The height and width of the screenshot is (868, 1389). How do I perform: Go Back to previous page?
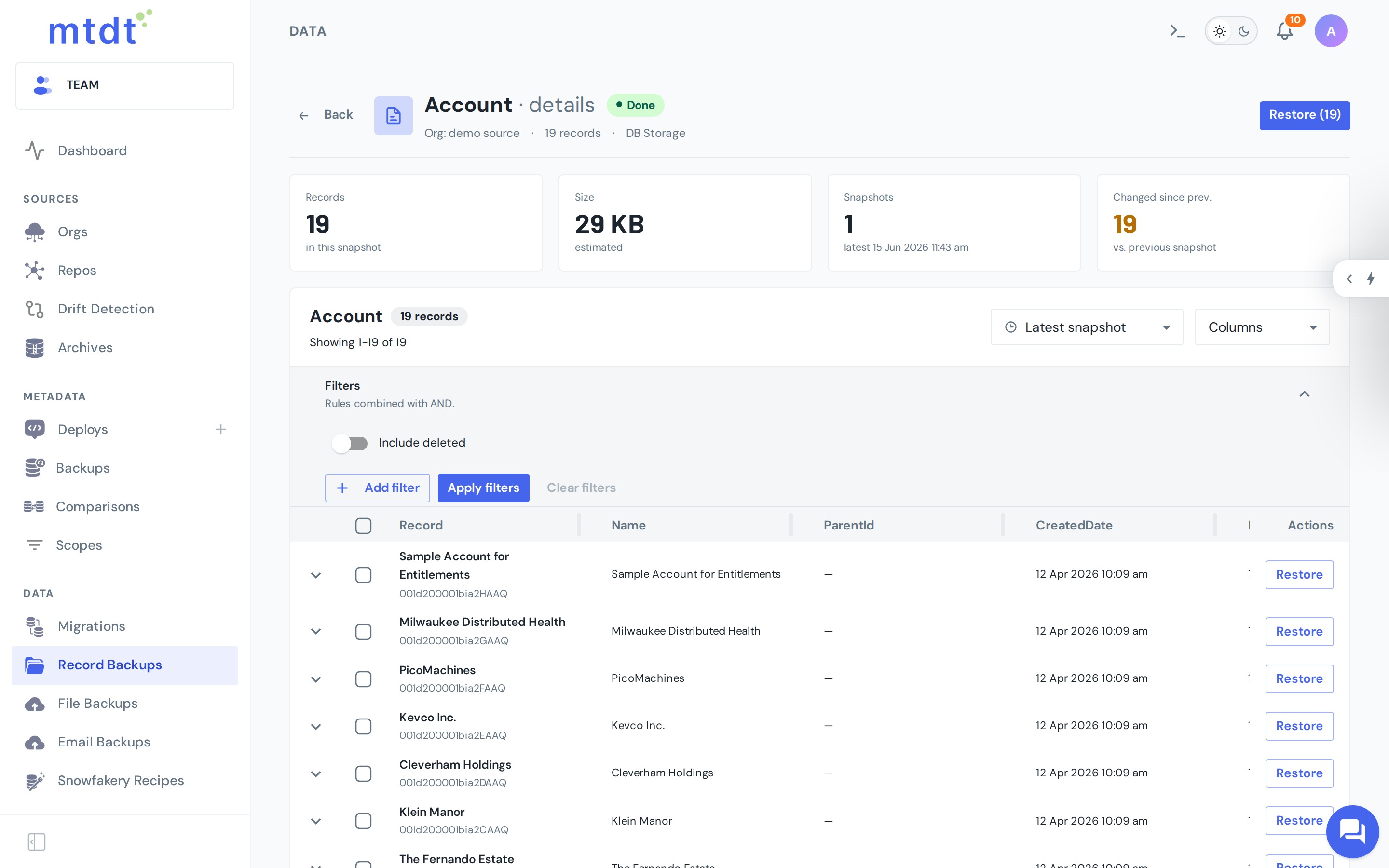(326, 115)
